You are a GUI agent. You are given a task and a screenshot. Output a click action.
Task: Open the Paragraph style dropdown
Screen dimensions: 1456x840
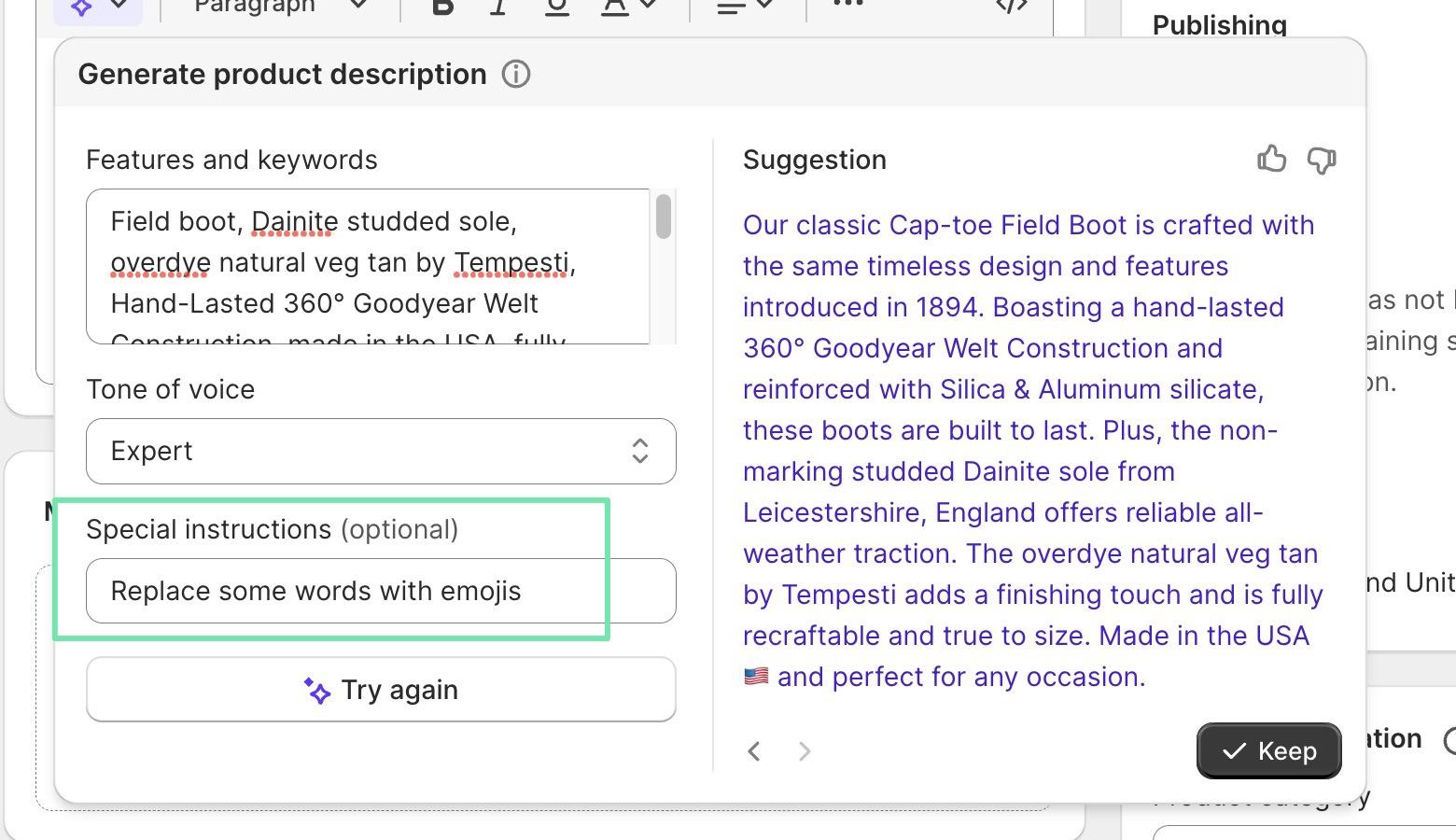(280, 7)
